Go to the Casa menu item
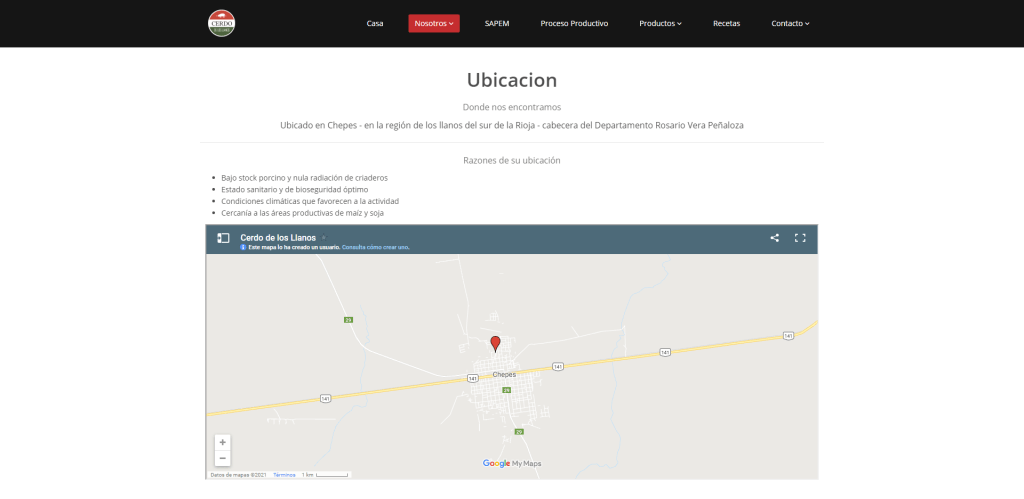The width and height of the screenshot is (1024, 499). click(x=375, y=23)
